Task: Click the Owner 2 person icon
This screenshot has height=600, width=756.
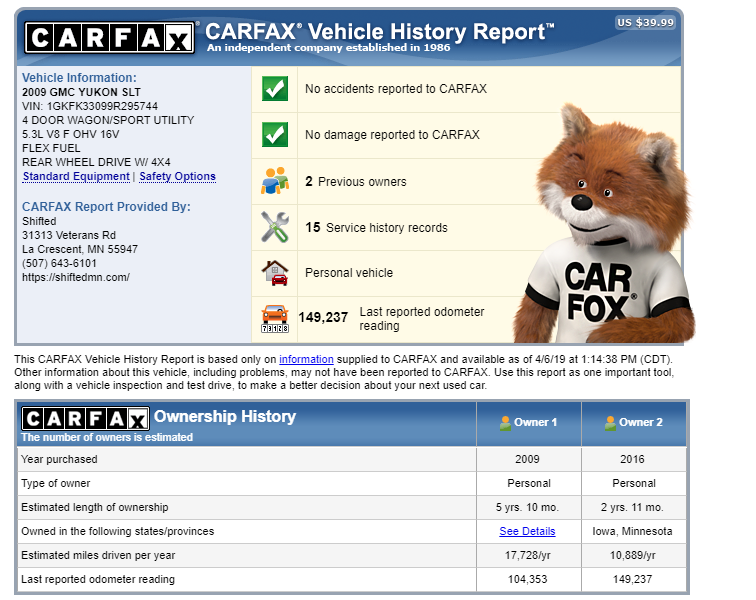Action: click(610, 423)
